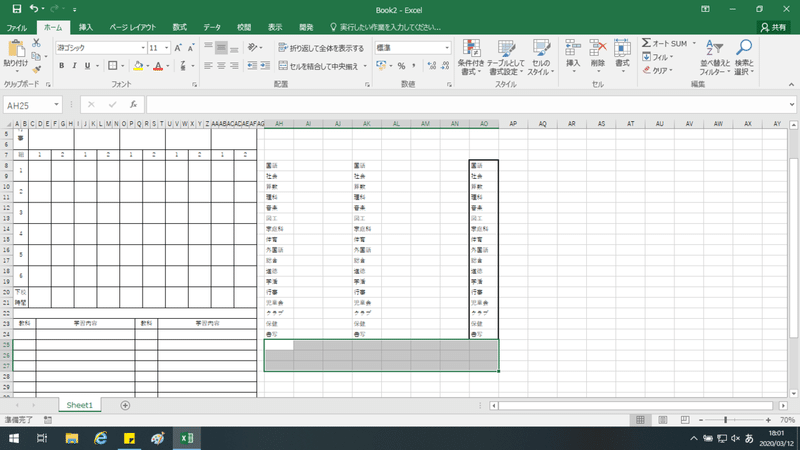Switch to the Page Layout tab

point(133,28)
